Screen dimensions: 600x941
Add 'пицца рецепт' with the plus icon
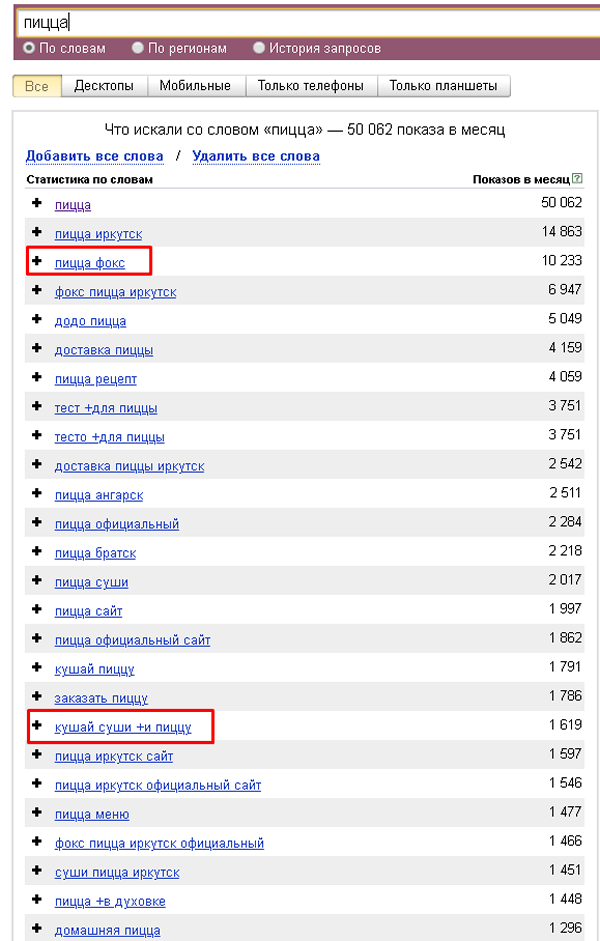(x=37, y=378)
